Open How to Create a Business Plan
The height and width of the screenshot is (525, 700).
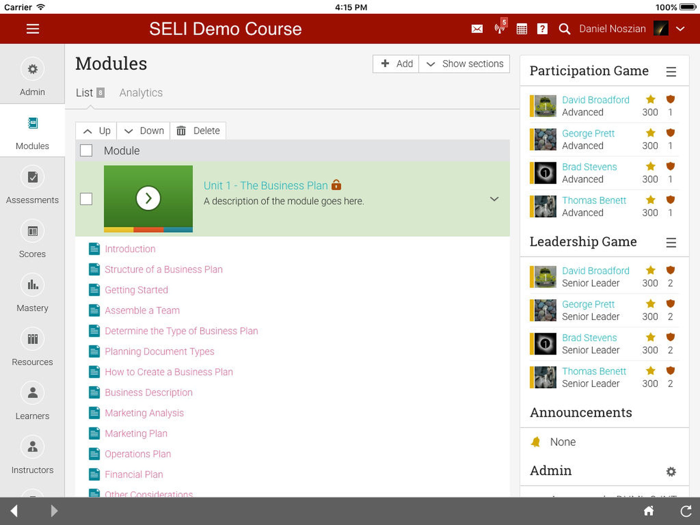169,372
